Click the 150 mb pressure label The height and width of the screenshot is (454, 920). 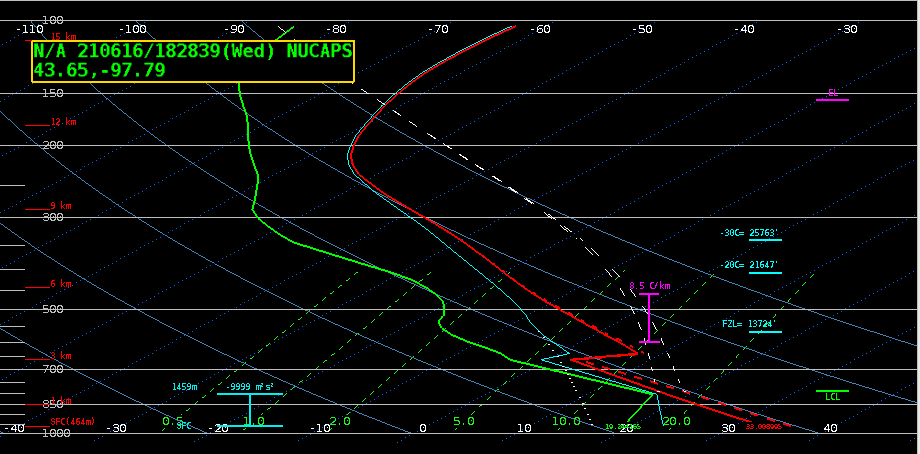[x=53, y=93]
